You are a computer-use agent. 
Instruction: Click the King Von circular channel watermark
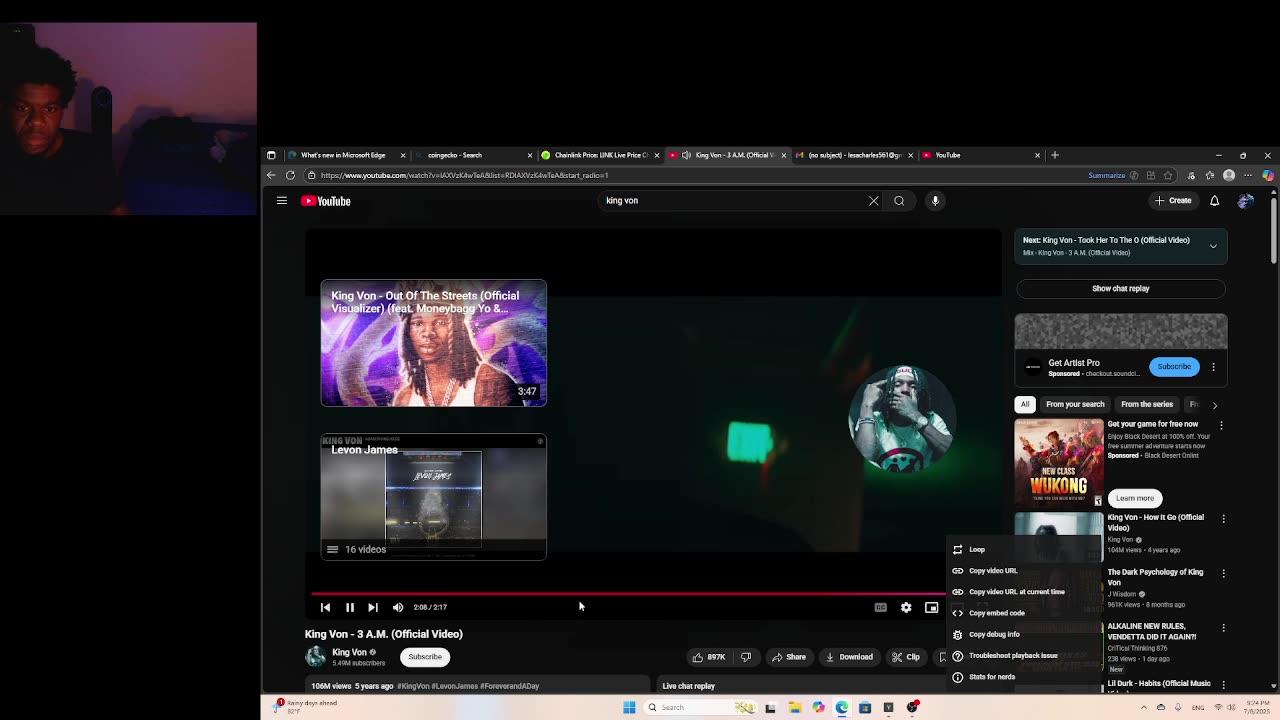point(901,418)
